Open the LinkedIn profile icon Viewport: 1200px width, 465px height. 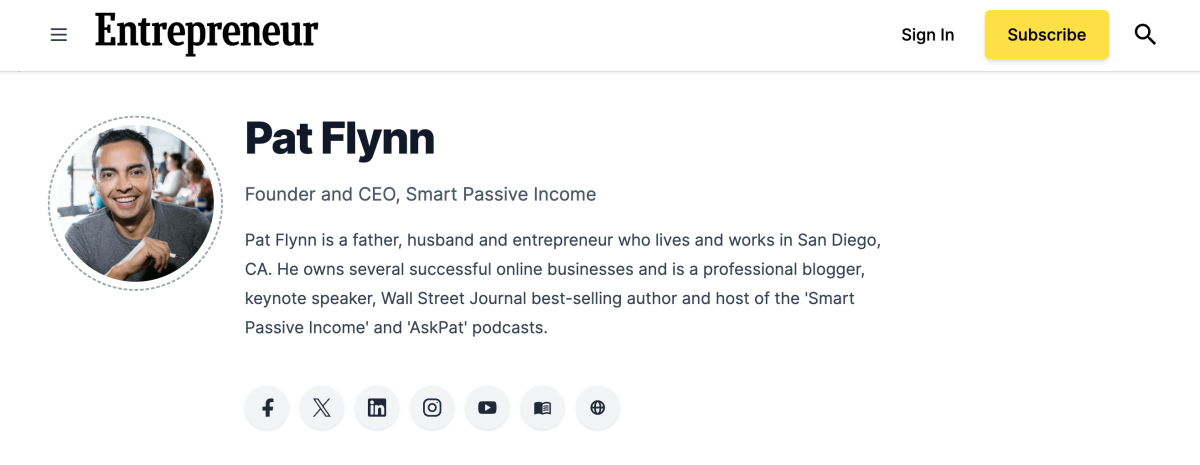click(377, 408)
